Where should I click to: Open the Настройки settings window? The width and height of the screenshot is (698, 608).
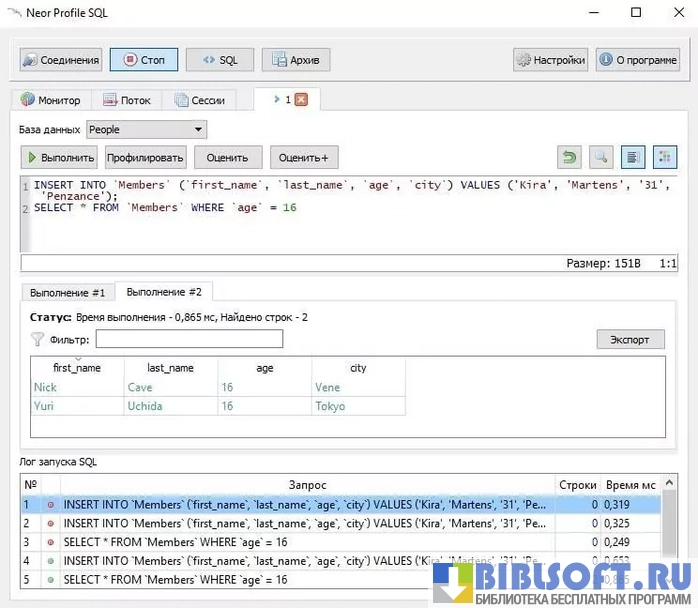[x=550, y=60]
